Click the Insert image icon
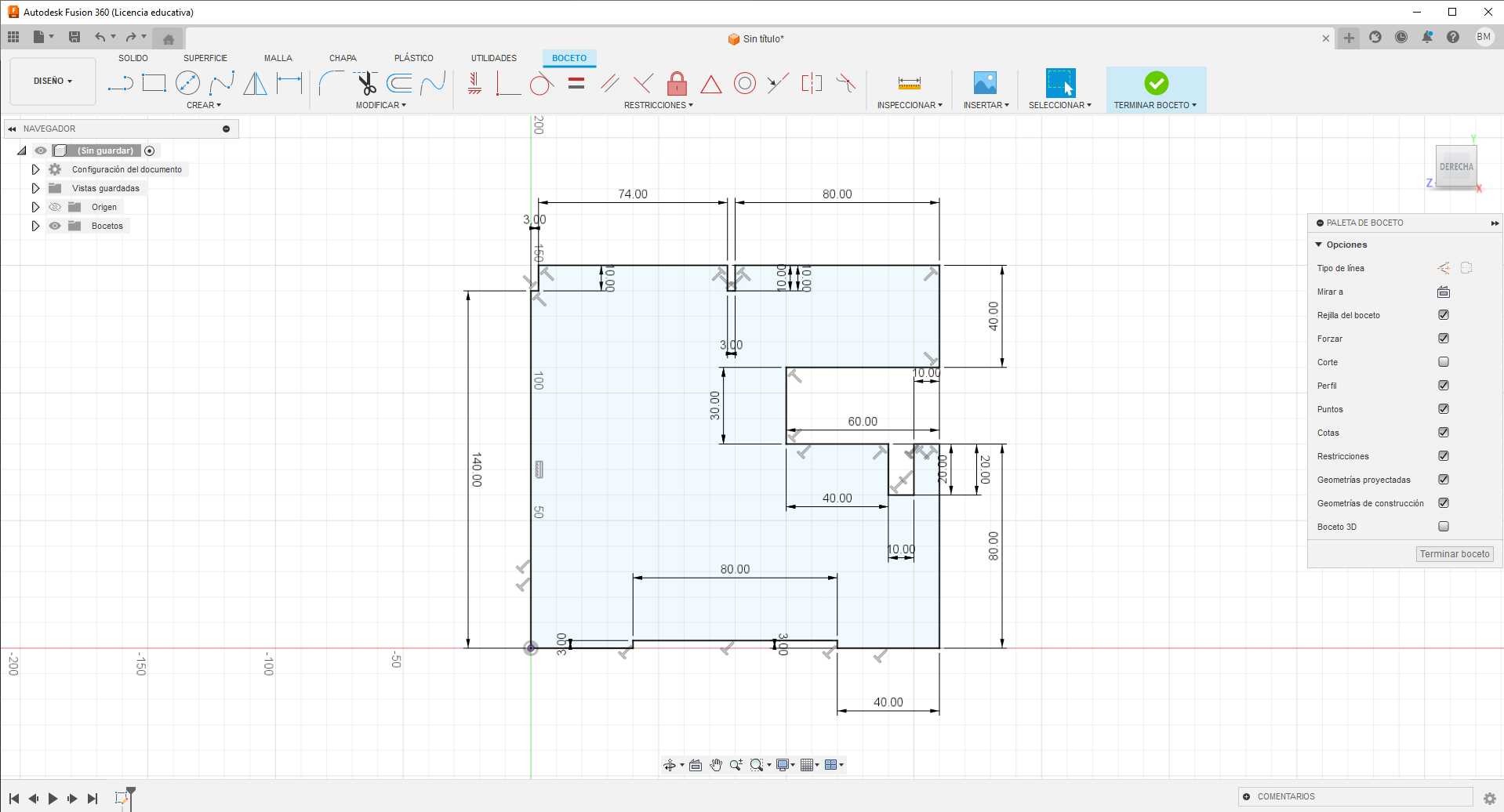1504x812 pixels. (985, 83)
